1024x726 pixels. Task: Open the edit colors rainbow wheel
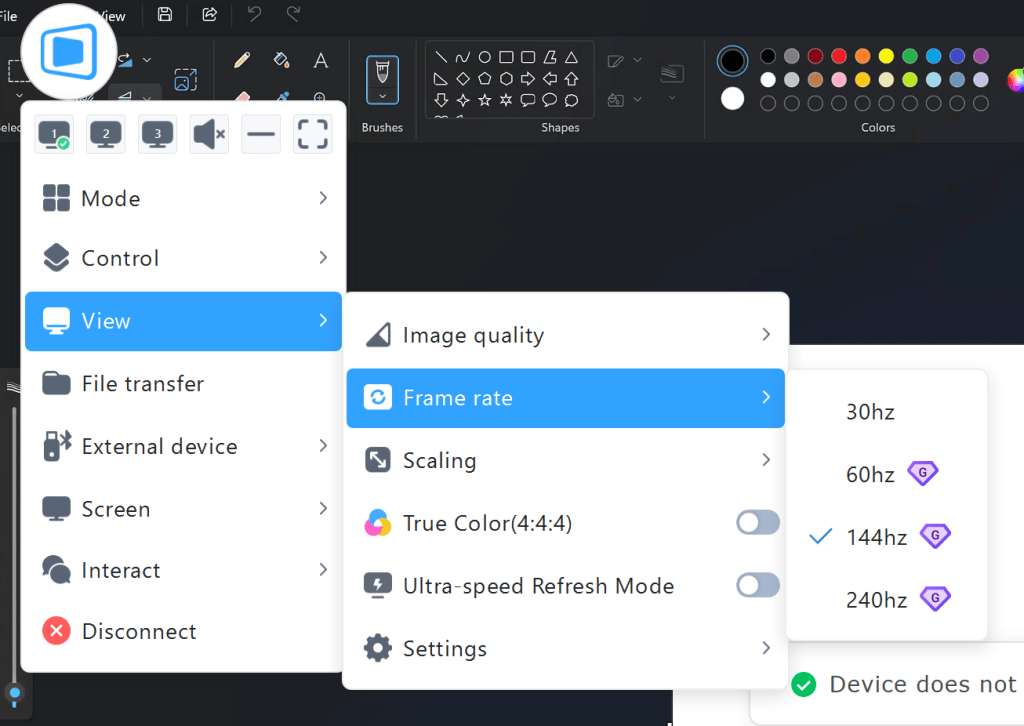(1016, 80)
